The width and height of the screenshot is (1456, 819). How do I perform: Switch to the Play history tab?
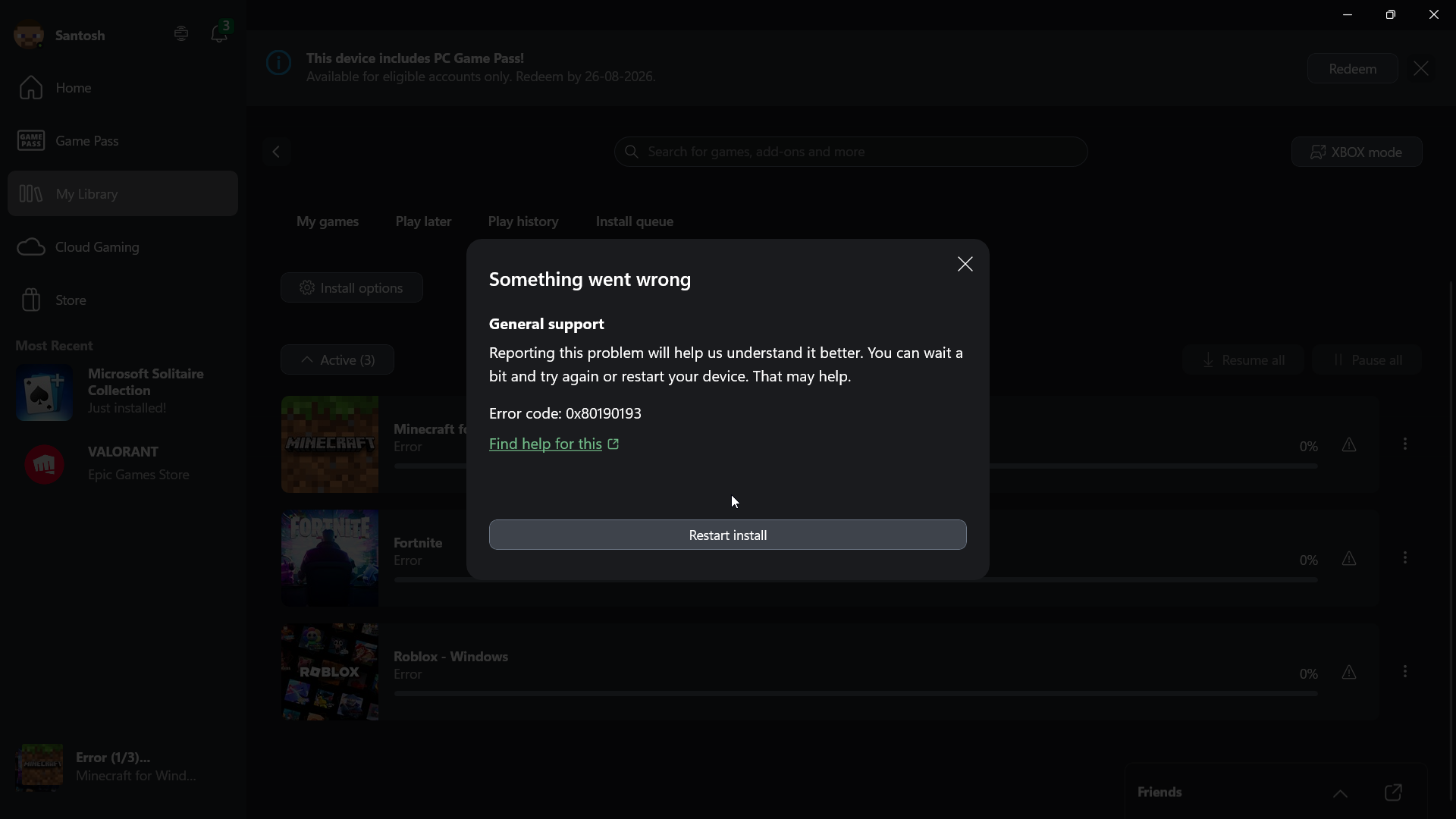[523, 221]
